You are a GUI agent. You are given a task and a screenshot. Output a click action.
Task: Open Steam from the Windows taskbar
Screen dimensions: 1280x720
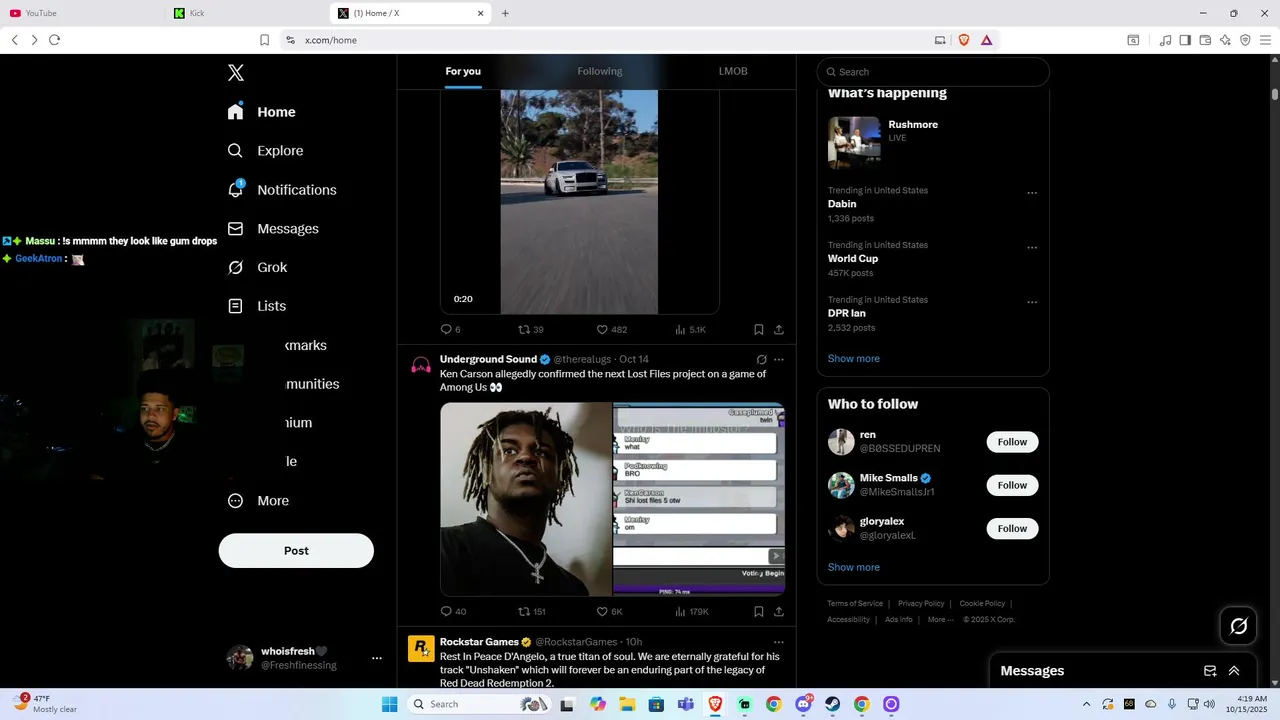tap(832, 704)
